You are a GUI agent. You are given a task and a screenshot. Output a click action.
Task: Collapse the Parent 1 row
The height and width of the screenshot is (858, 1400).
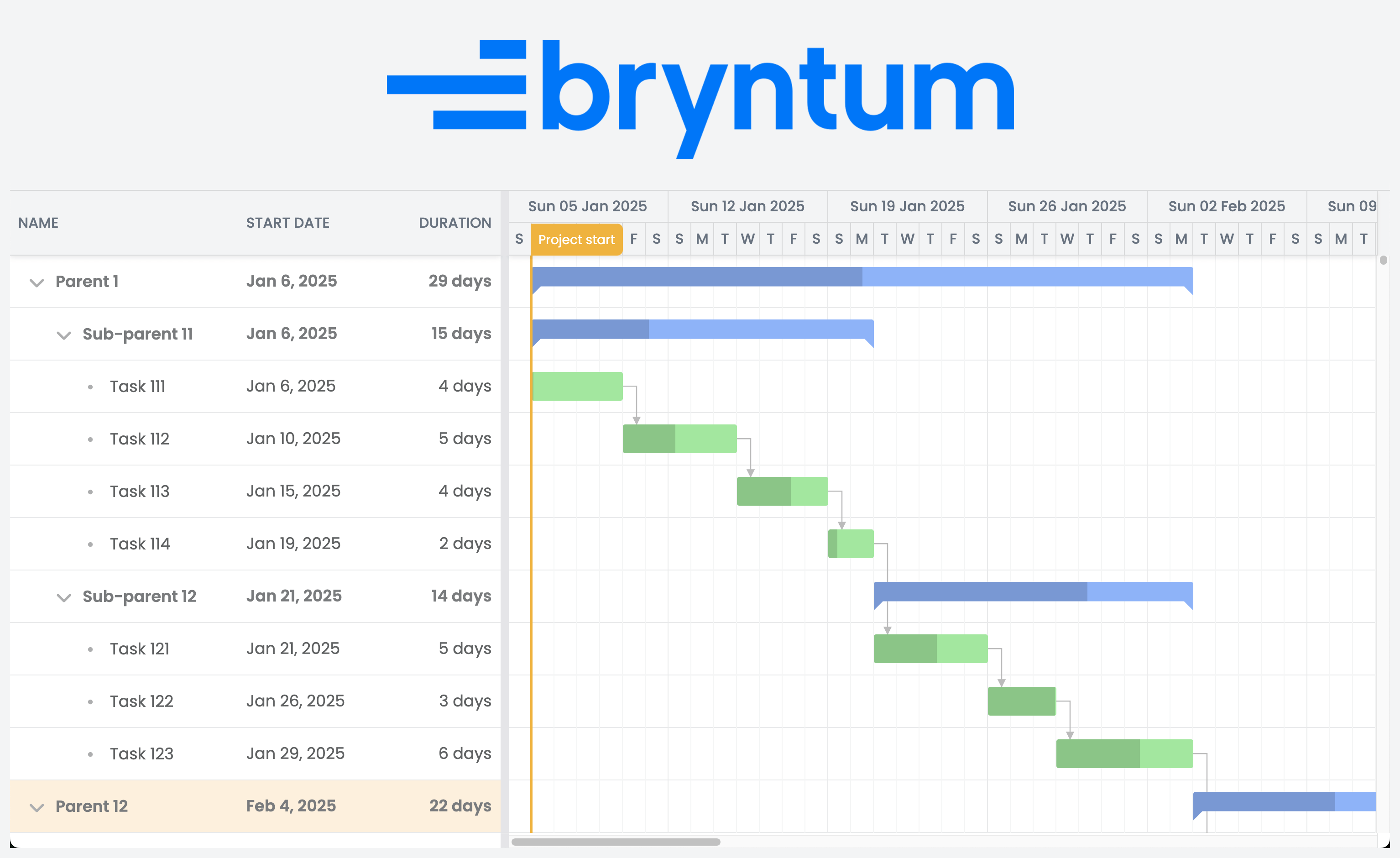37,283
